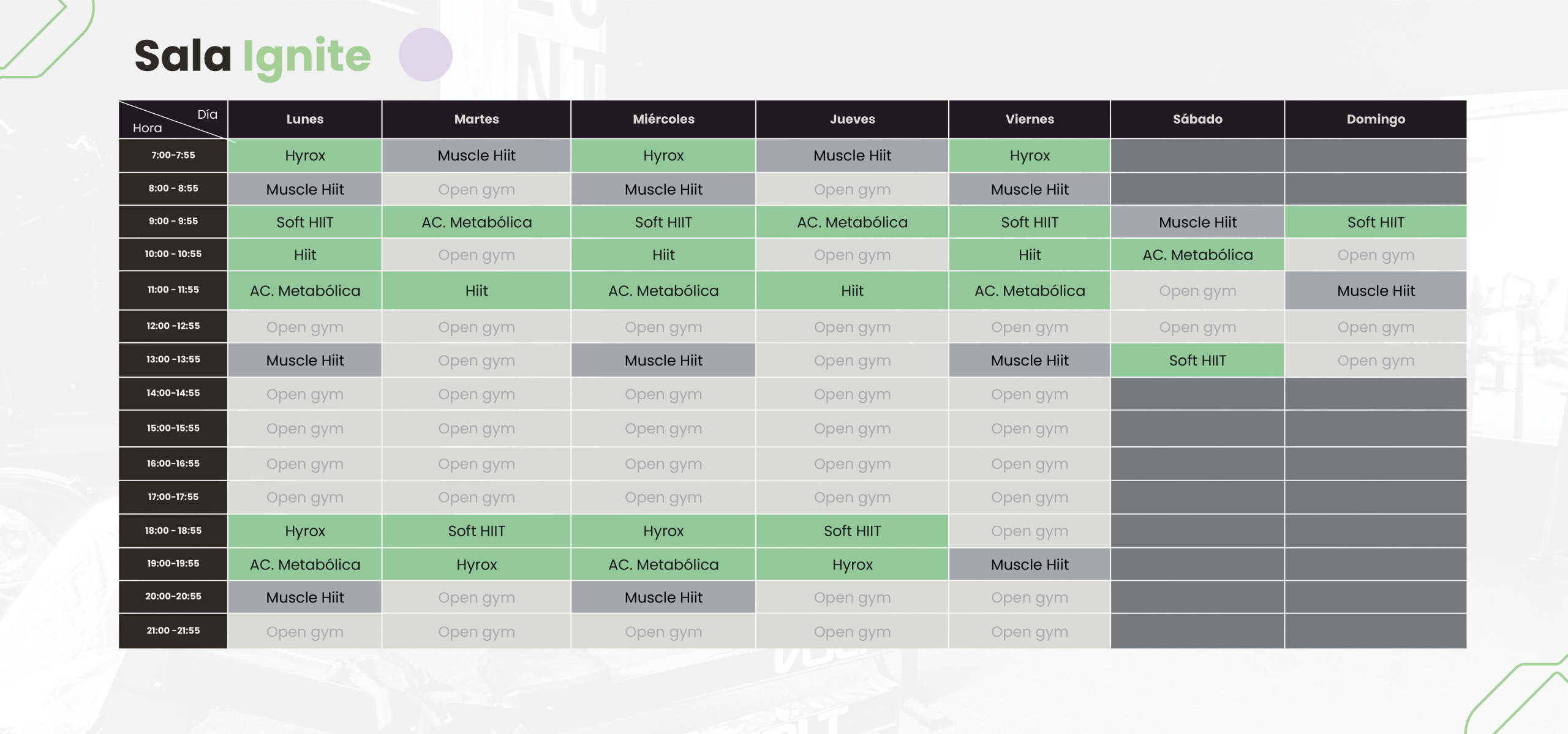The width and height of the screenshot is (1568, 734).
Task: Select Soft HIIT on Domingo at 9:00
Action: (1375, 222)
